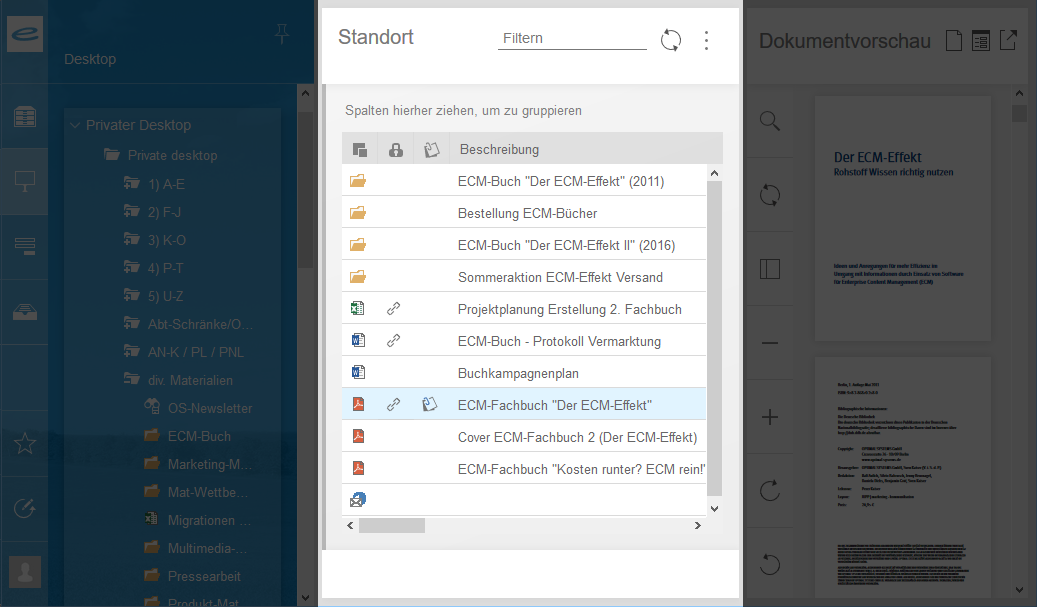Open the three-dot options menu in Standort
Viewport: 1037px width, 607px height.
coord(706,40)
